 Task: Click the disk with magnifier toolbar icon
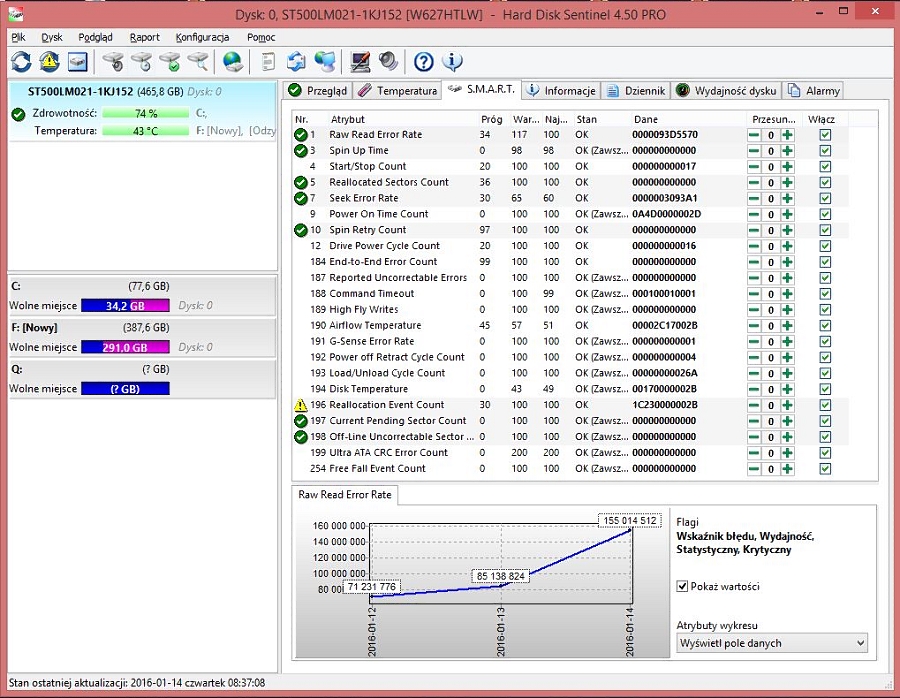(198, 61)
